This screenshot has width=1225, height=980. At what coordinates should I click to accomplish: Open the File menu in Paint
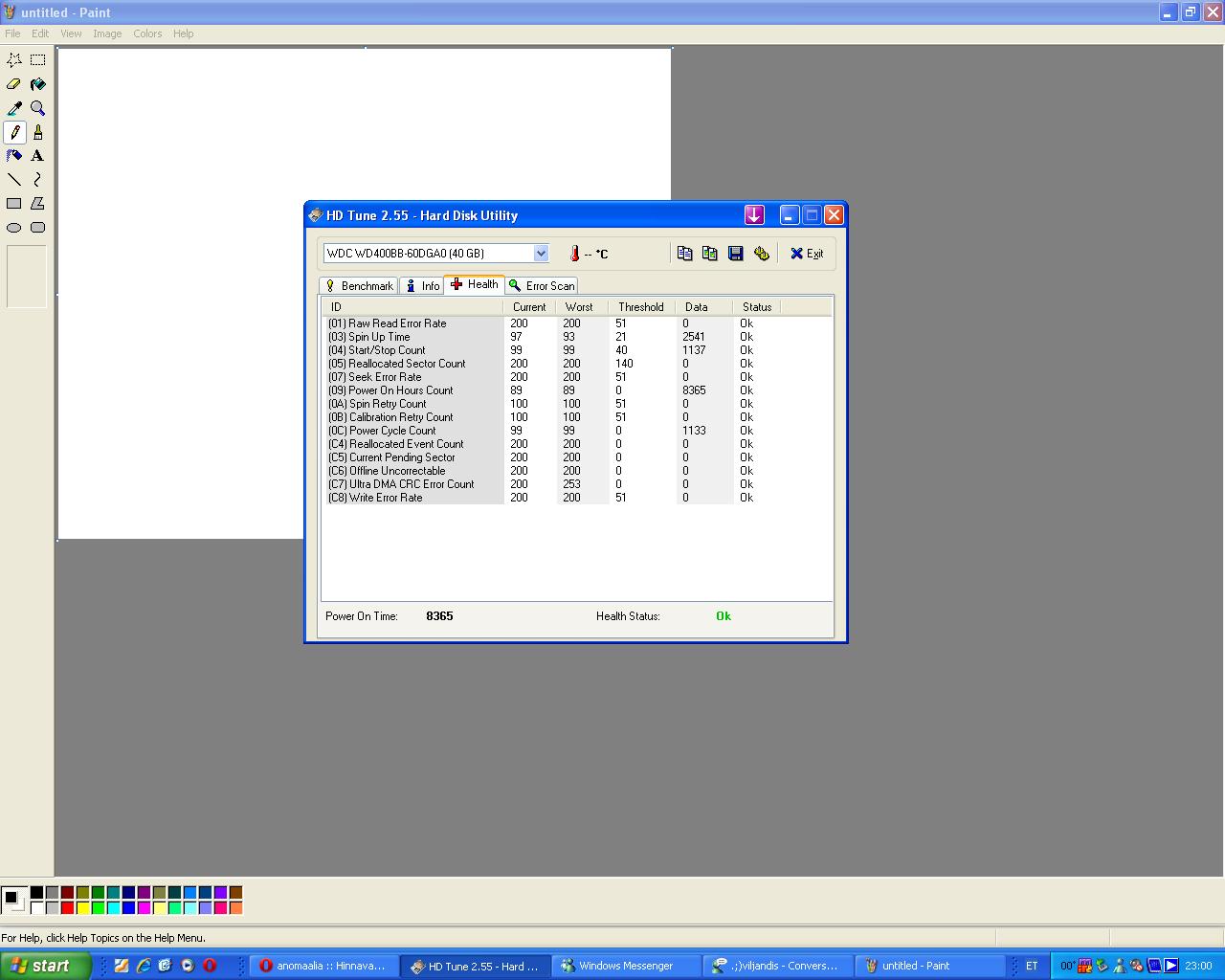click(x=12, y=33)
